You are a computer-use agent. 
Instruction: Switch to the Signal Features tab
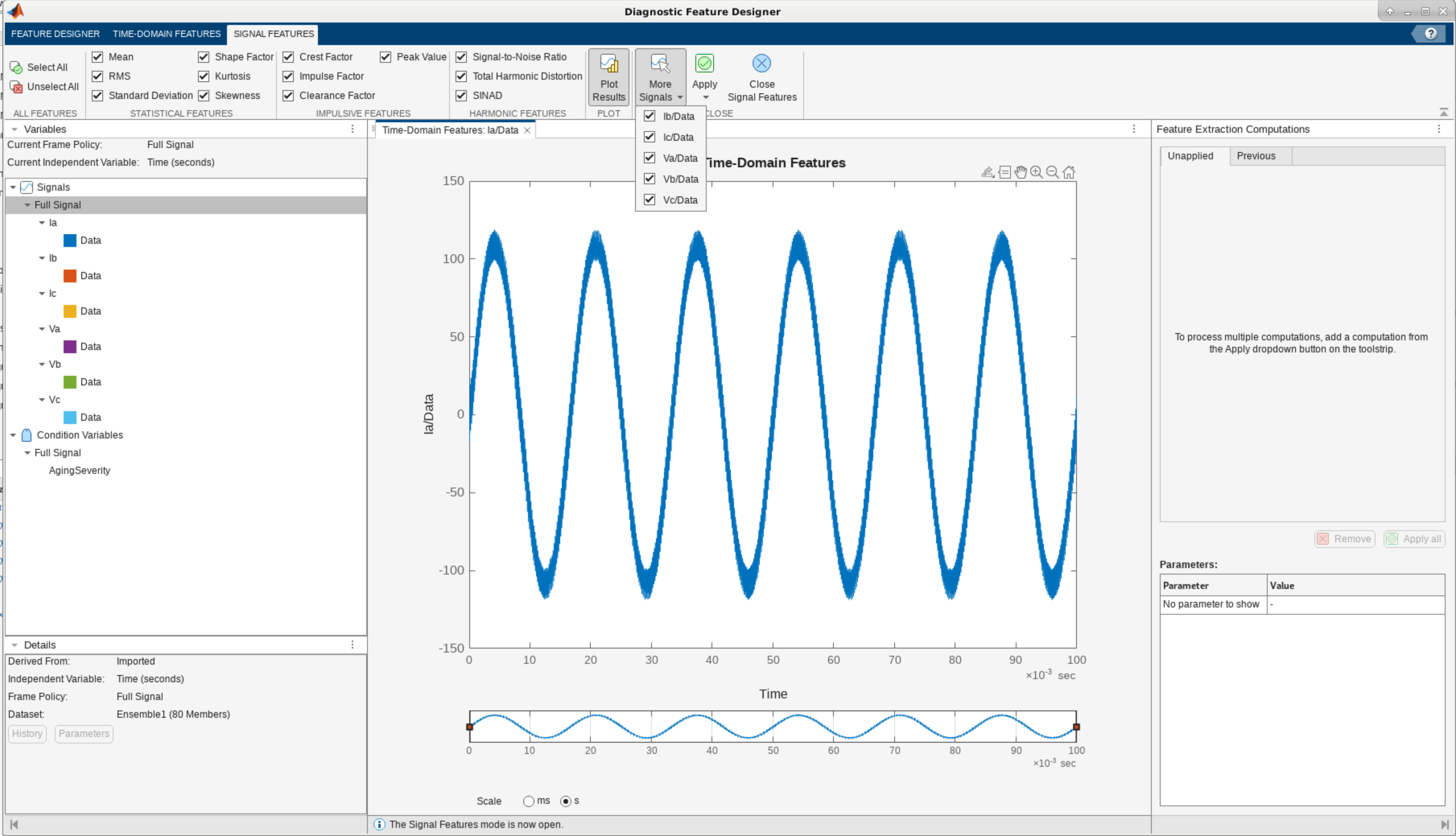(x=274, y=33)
